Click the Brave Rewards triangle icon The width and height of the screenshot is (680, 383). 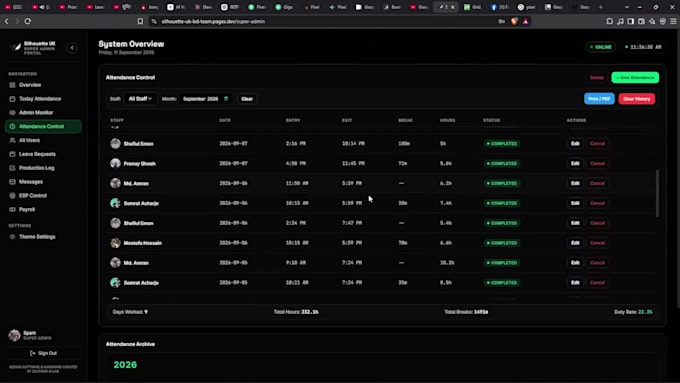pyautogui.click(x=526, y=21)
